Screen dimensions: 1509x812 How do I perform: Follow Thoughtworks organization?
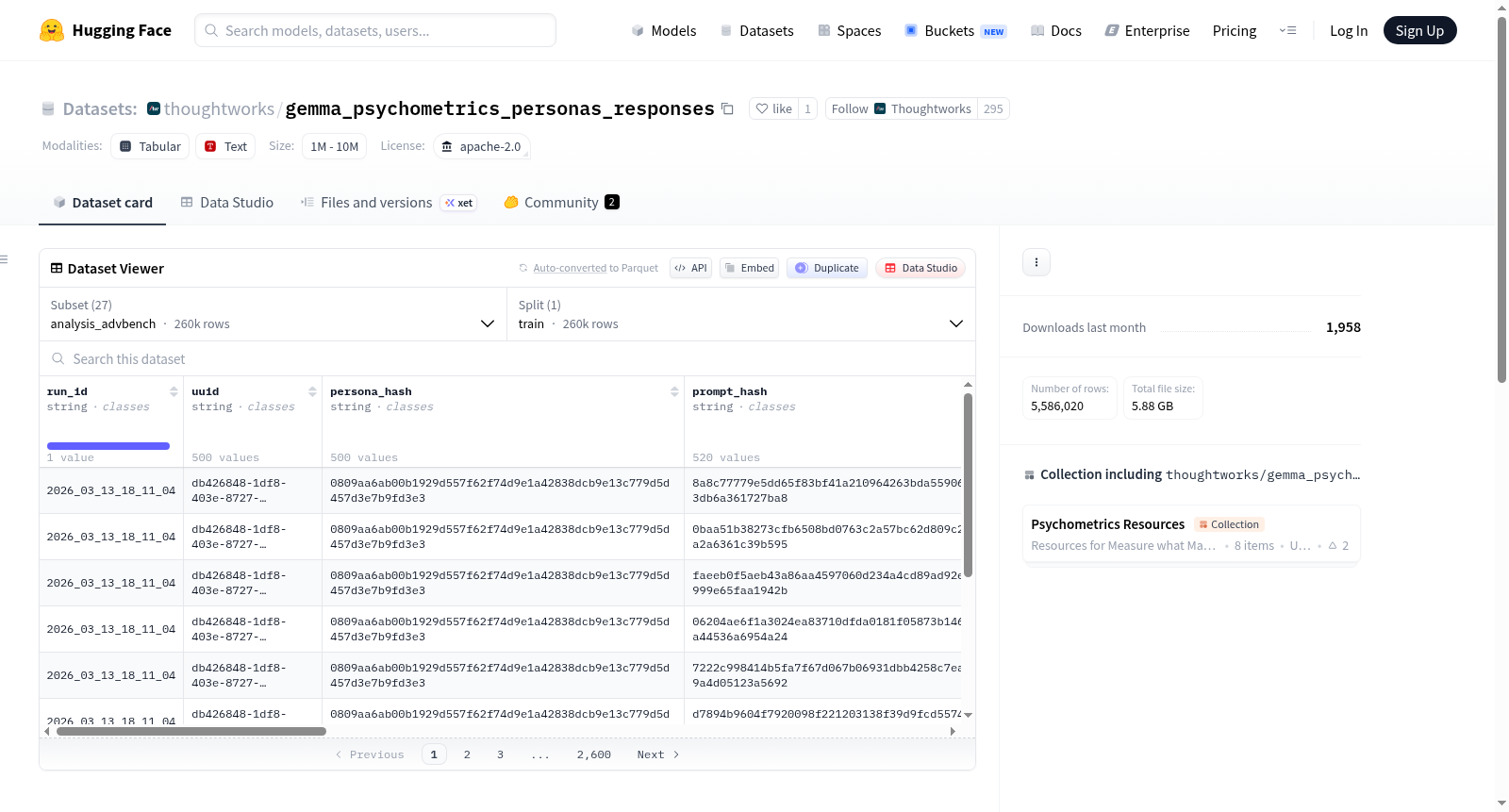[x=901, y=108]
